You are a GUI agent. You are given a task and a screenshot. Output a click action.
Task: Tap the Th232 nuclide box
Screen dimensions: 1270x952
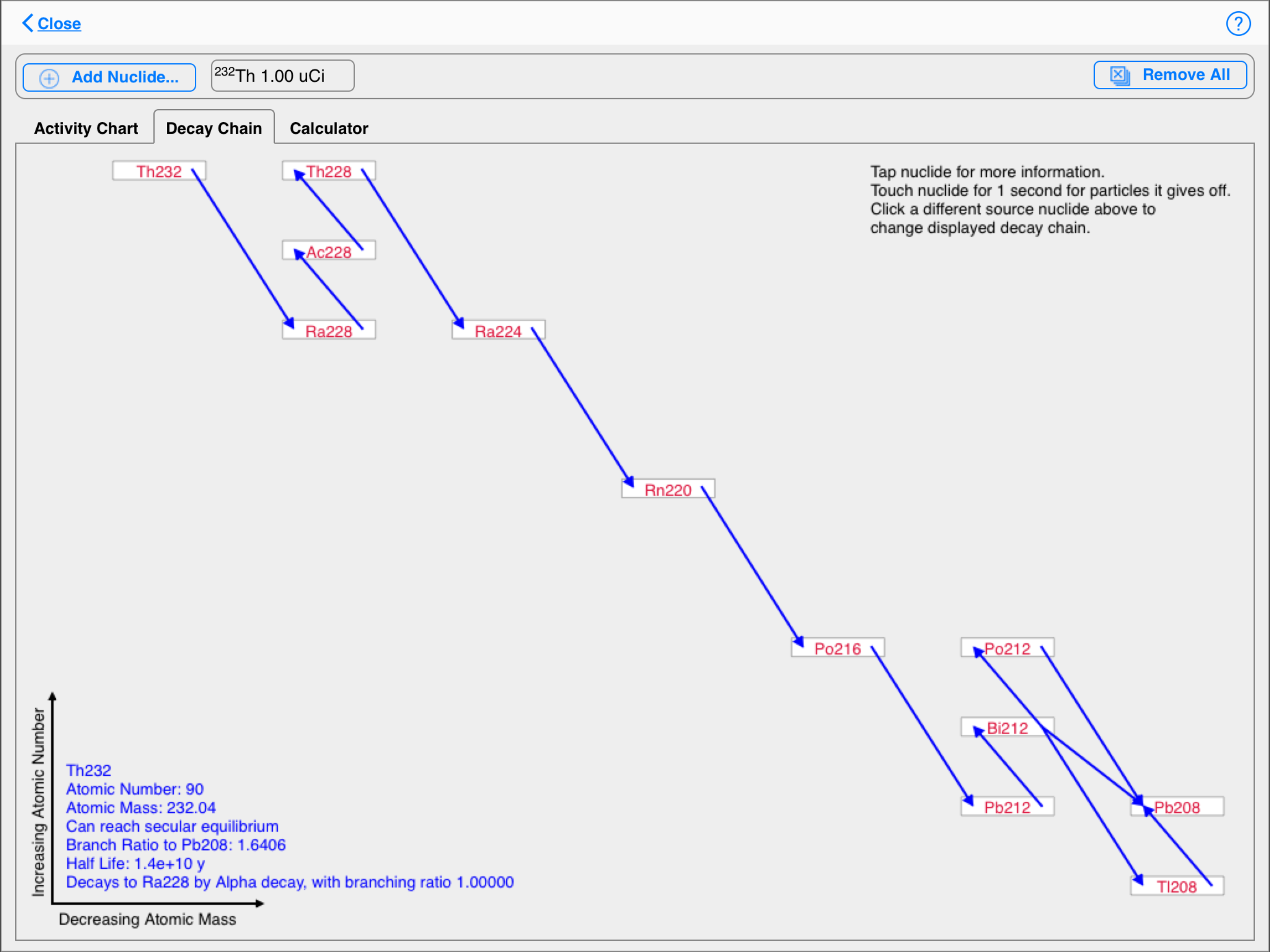(159, 171)
